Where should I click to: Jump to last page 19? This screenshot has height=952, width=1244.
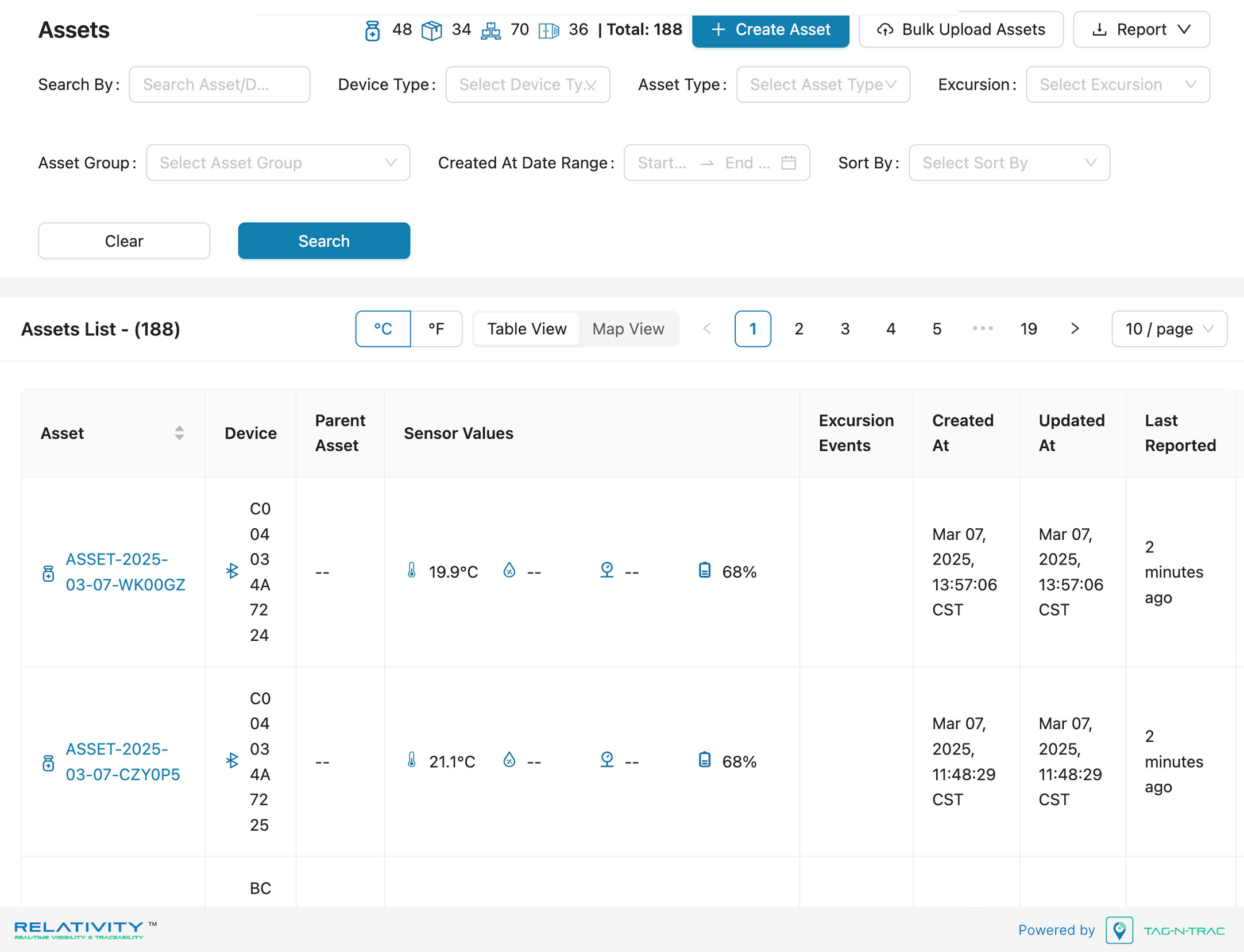pyautogui.click(x=1029, y=328)
